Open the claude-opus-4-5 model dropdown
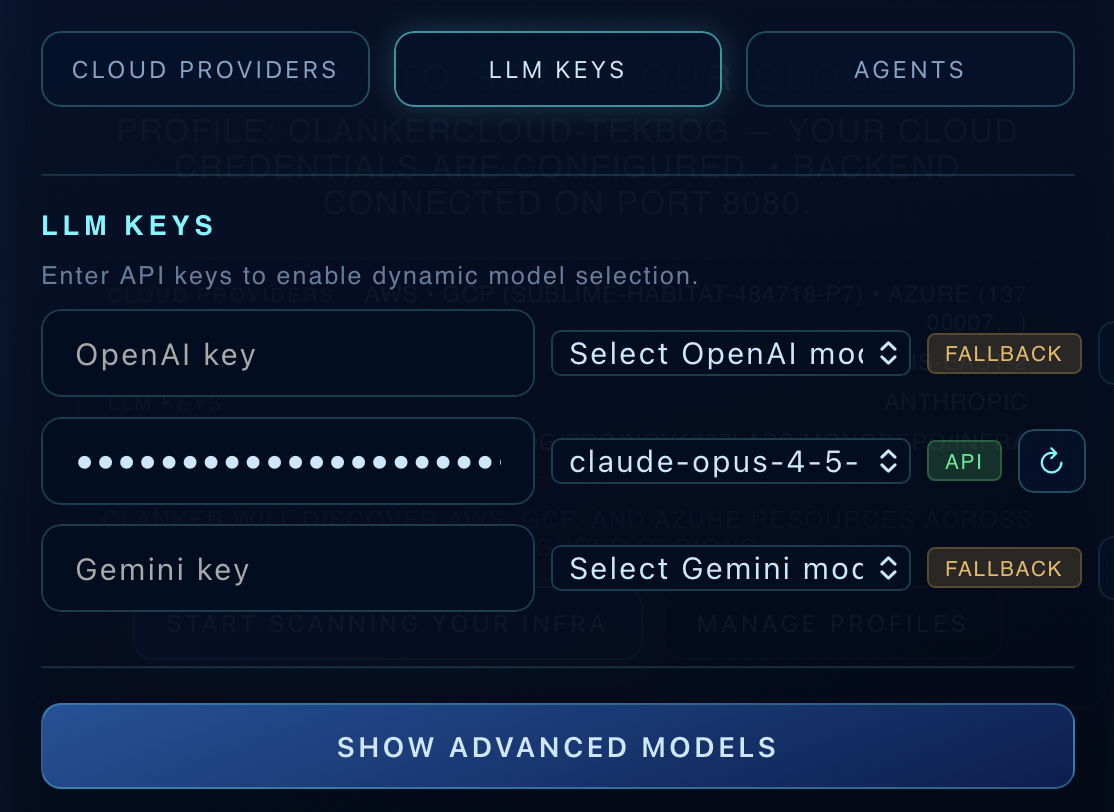 (x=730, y=461)
